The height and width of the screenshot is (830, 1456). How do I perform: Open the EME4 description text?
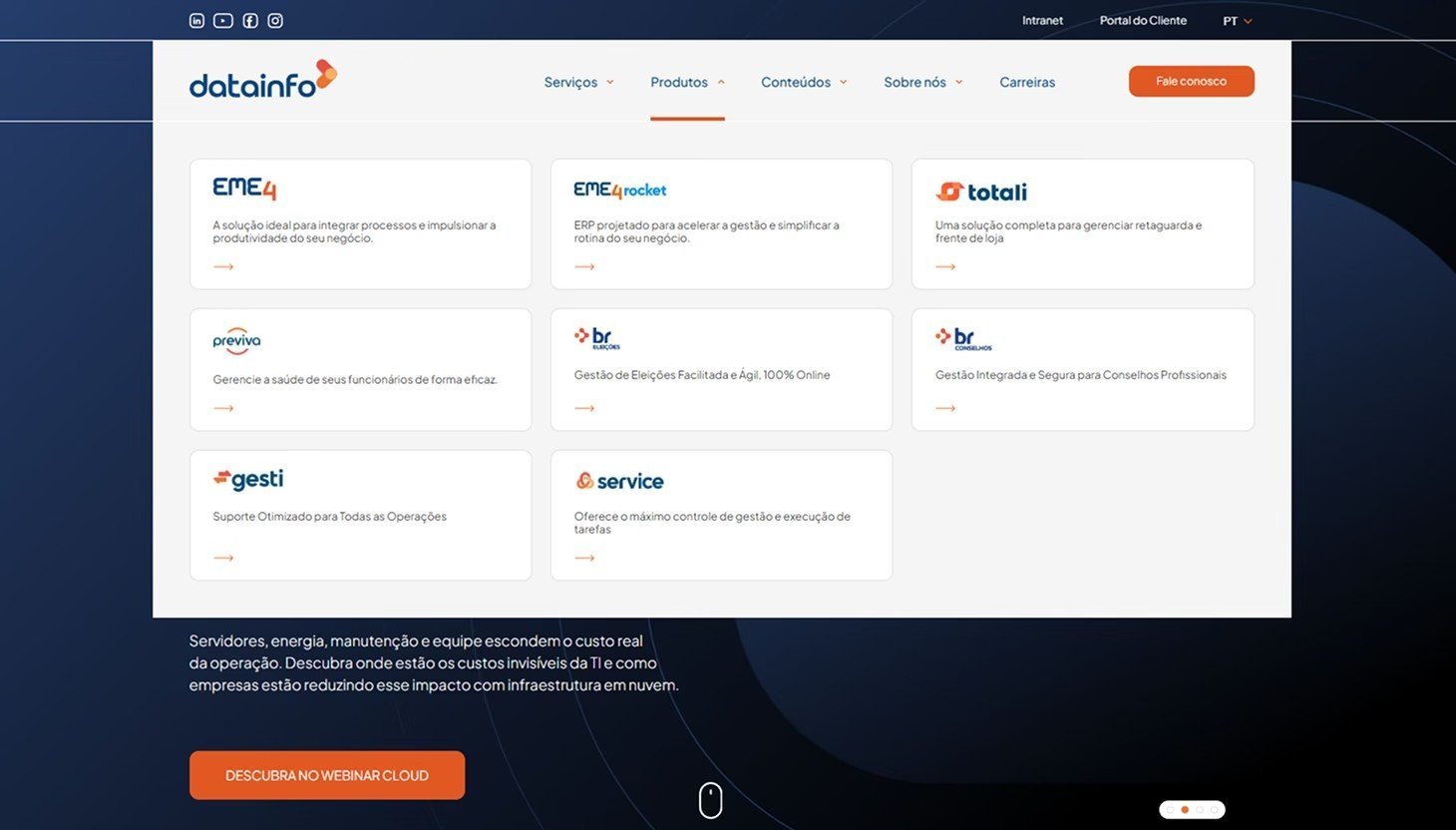[354, 231]
